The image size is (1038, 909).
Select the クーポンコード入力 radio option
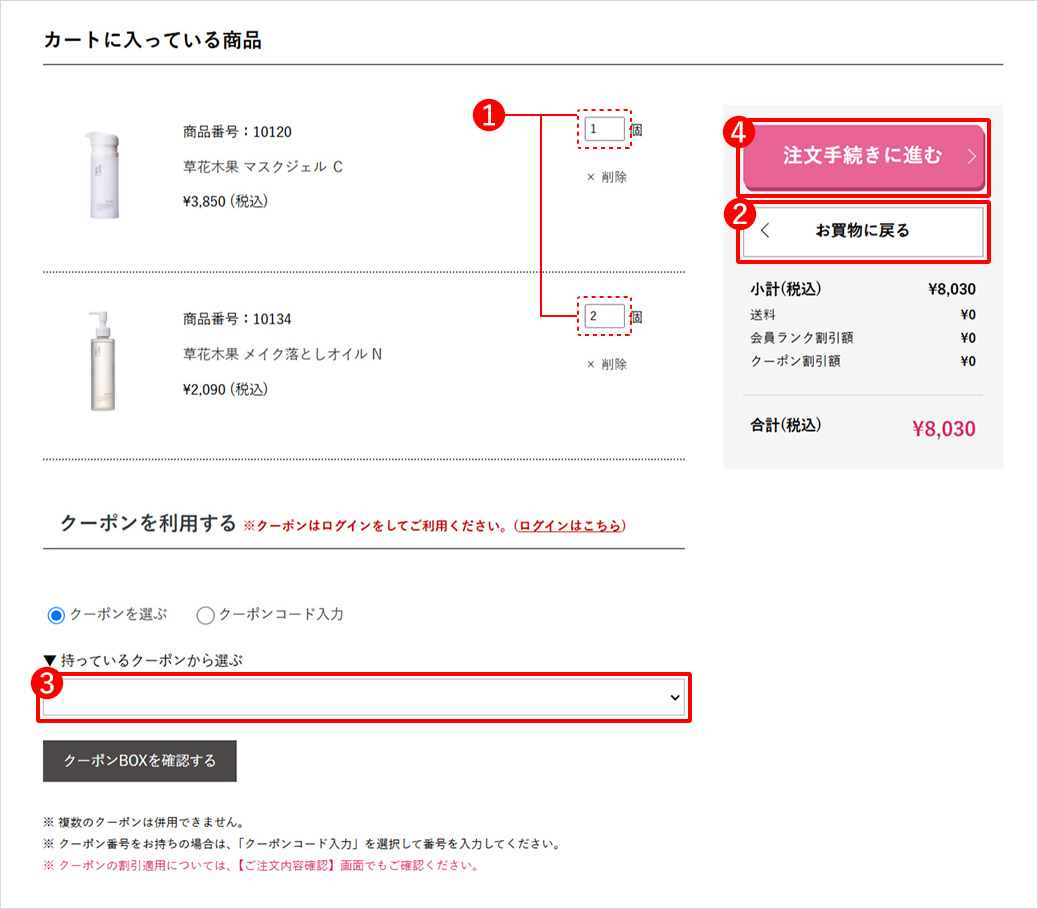tap(206, 615)
